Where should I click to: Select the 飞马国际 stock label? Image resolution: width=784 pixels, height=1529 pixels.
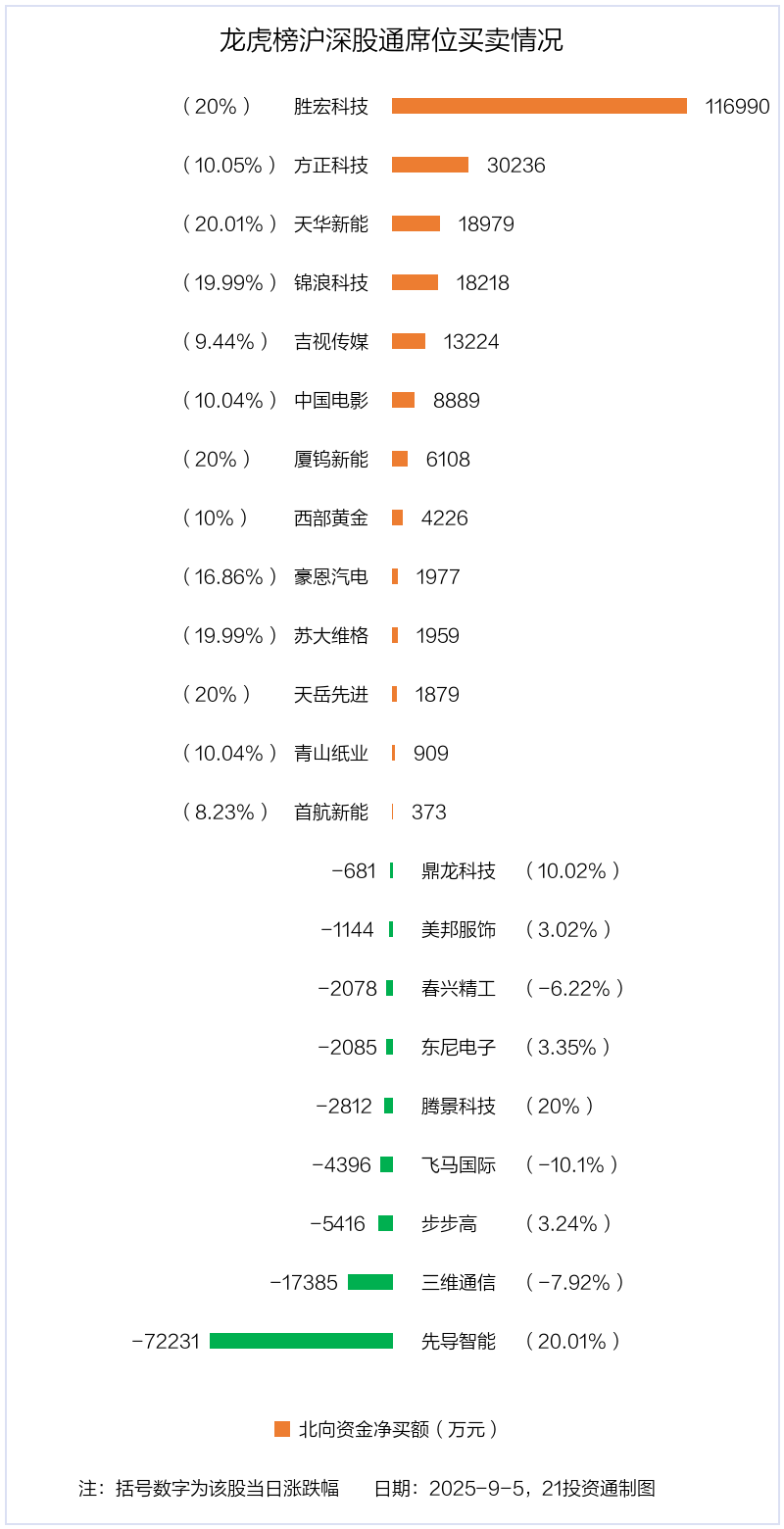click(459, 1164)
